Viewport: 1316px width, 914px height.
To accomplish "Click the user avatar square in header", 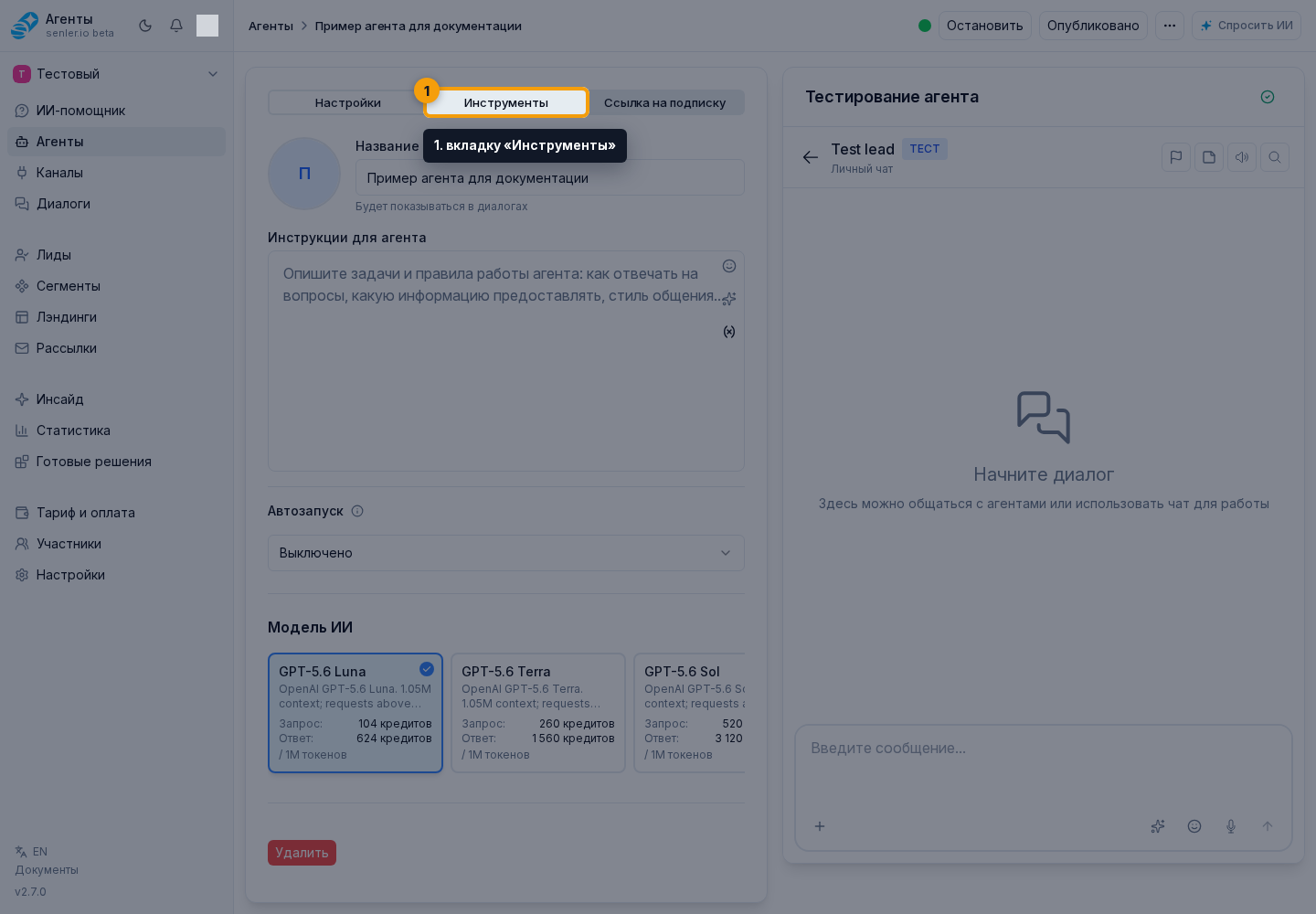I will point(207,26).
